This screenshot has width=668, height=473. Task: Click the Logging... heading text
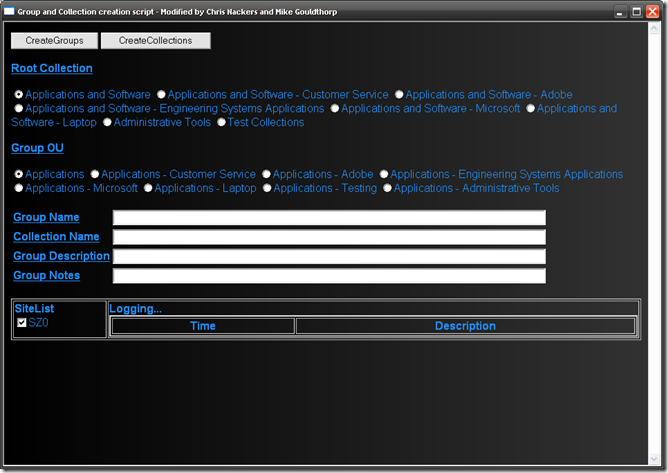[135, 309]
